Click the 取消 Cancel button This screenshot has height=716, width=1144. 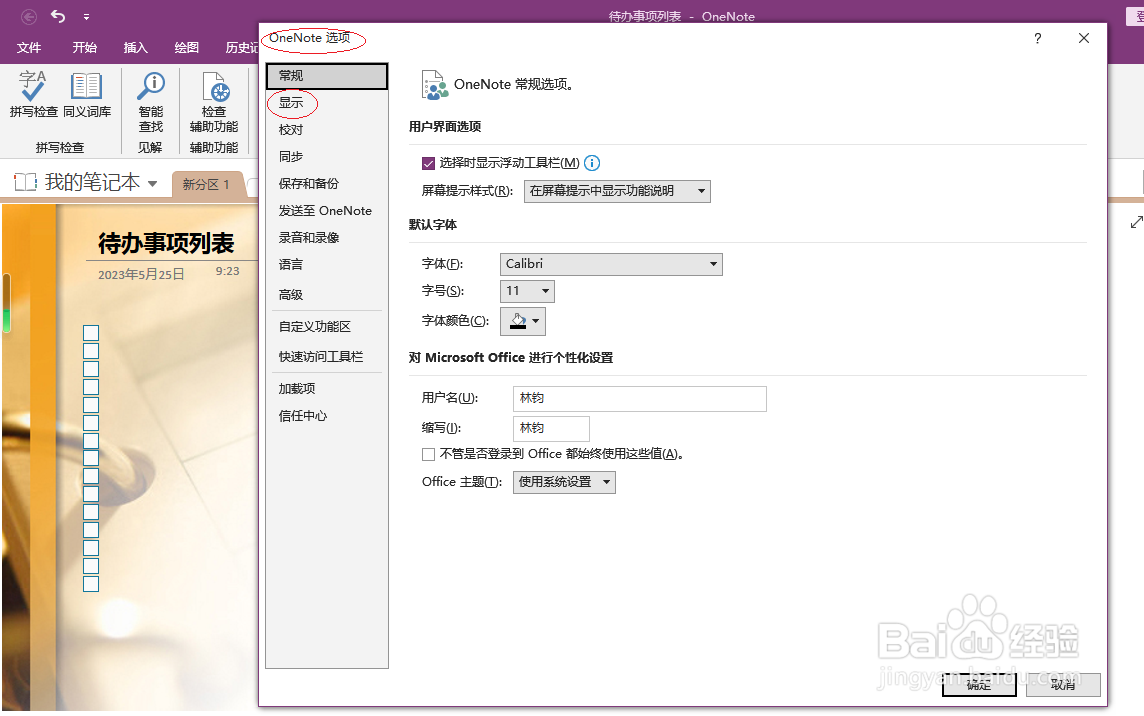pyautogui.click(x=1063, y=685)
